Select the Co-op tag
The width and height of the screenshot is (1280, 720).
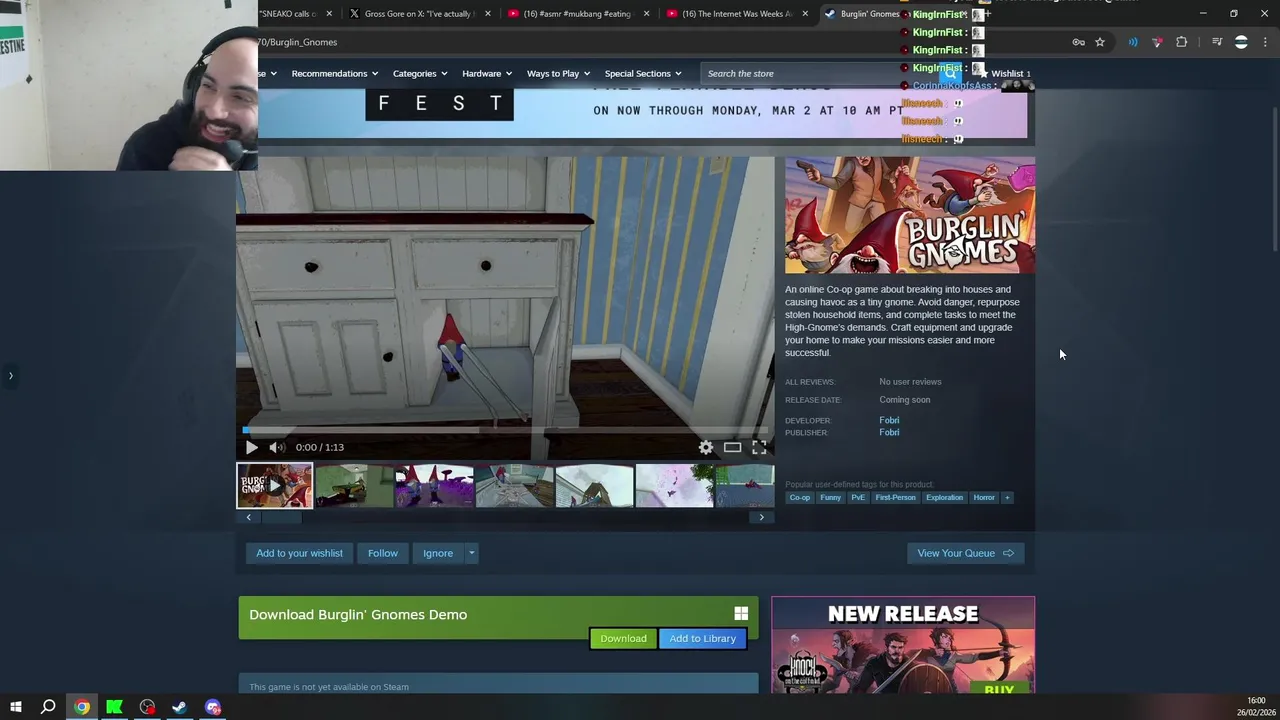click(x=800, y=497)
